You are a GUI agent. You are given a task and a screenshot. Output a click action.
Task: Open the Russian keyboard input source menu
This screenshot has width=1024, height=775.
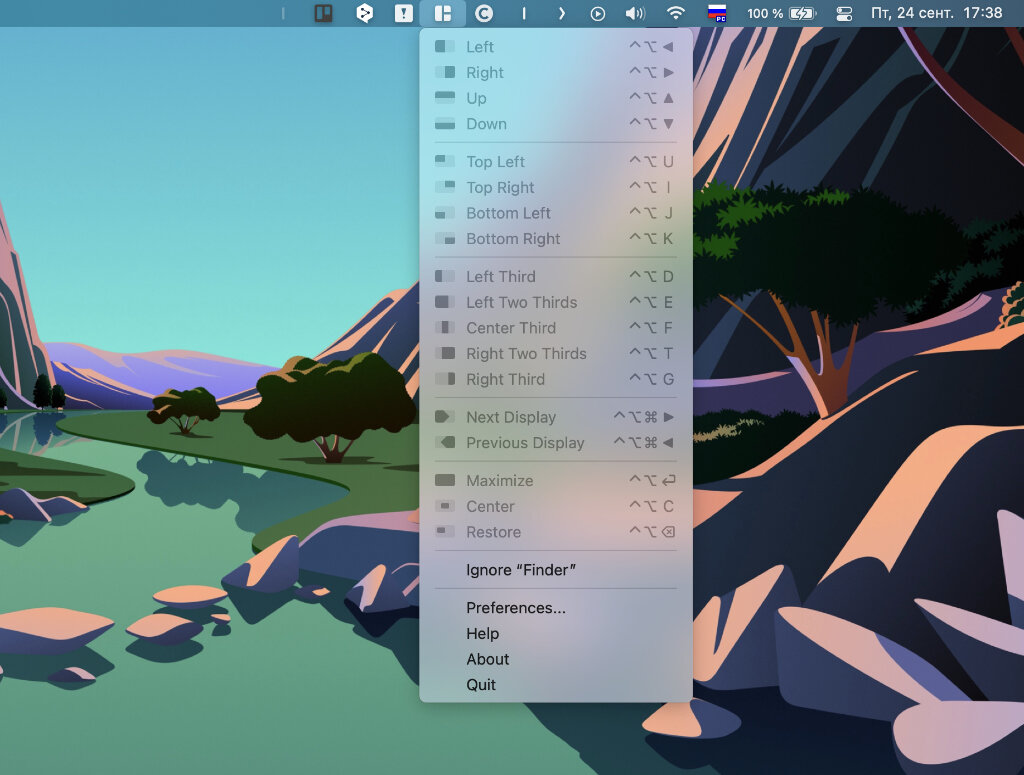coord(717,13)
